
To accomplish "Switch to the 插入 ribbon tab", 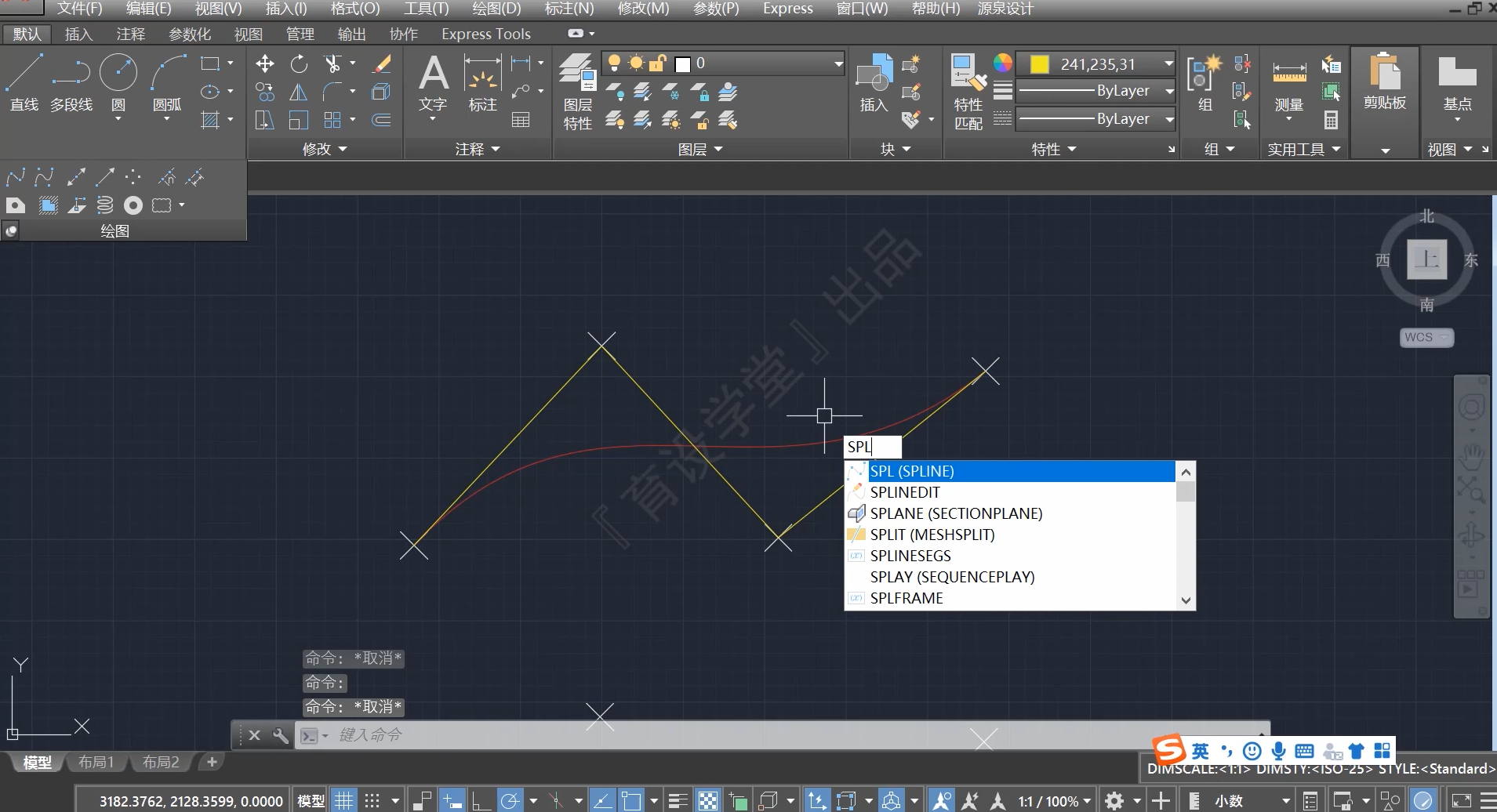I will 78,34.
